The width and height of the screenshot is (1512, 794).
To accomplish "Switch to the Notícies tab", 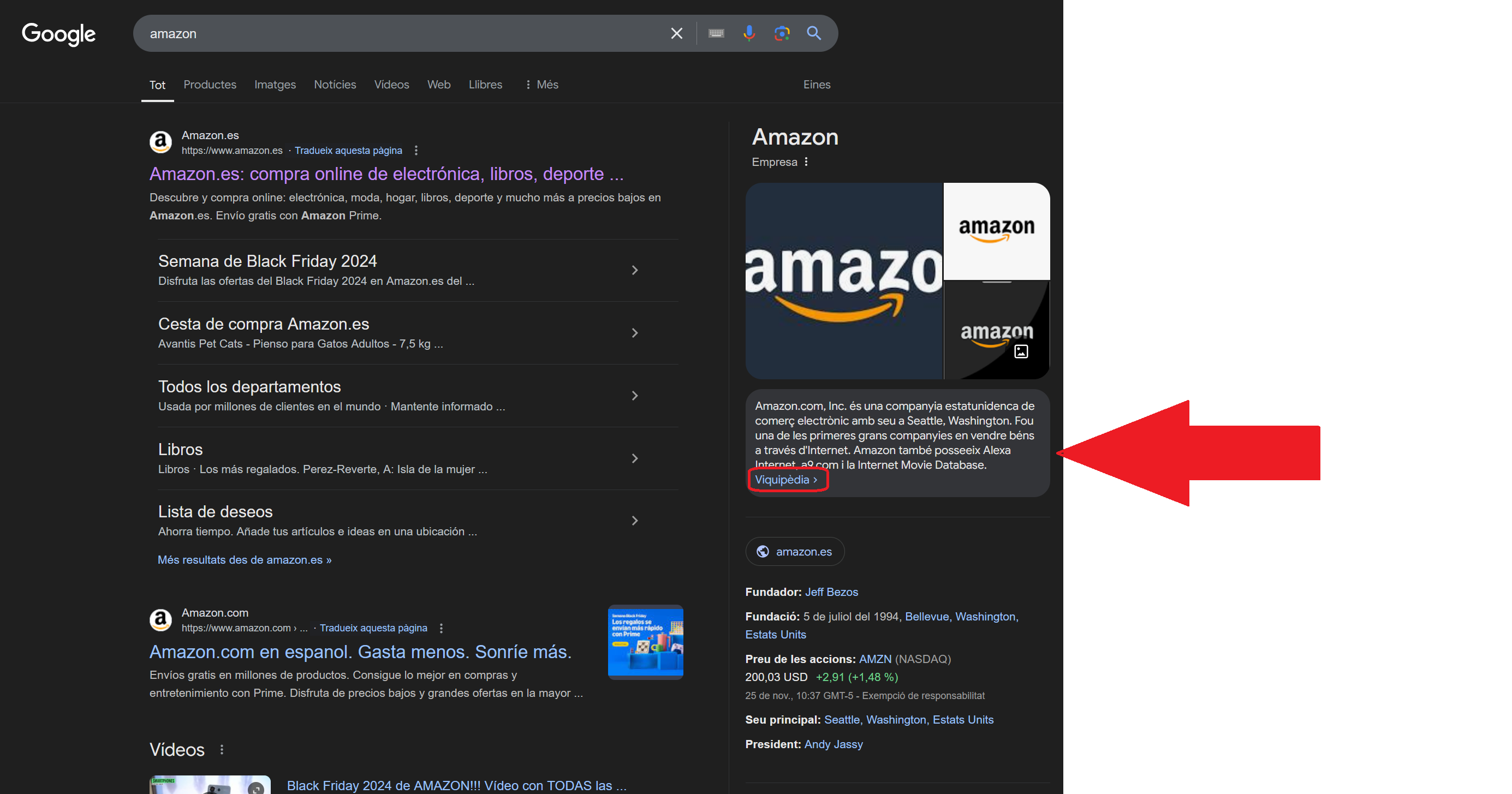I will click(335, 85).
